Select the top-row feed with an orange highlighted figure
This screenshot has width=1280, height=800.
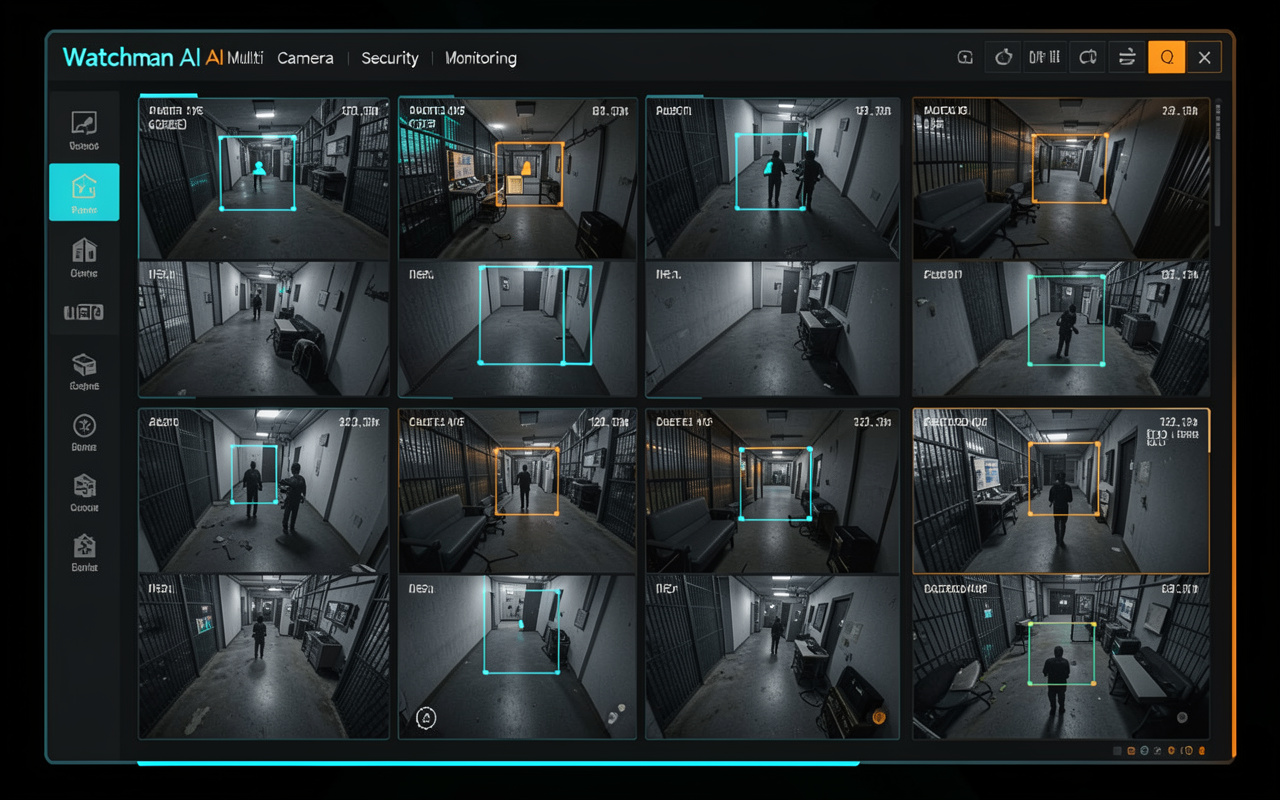(x=517, y=179)
